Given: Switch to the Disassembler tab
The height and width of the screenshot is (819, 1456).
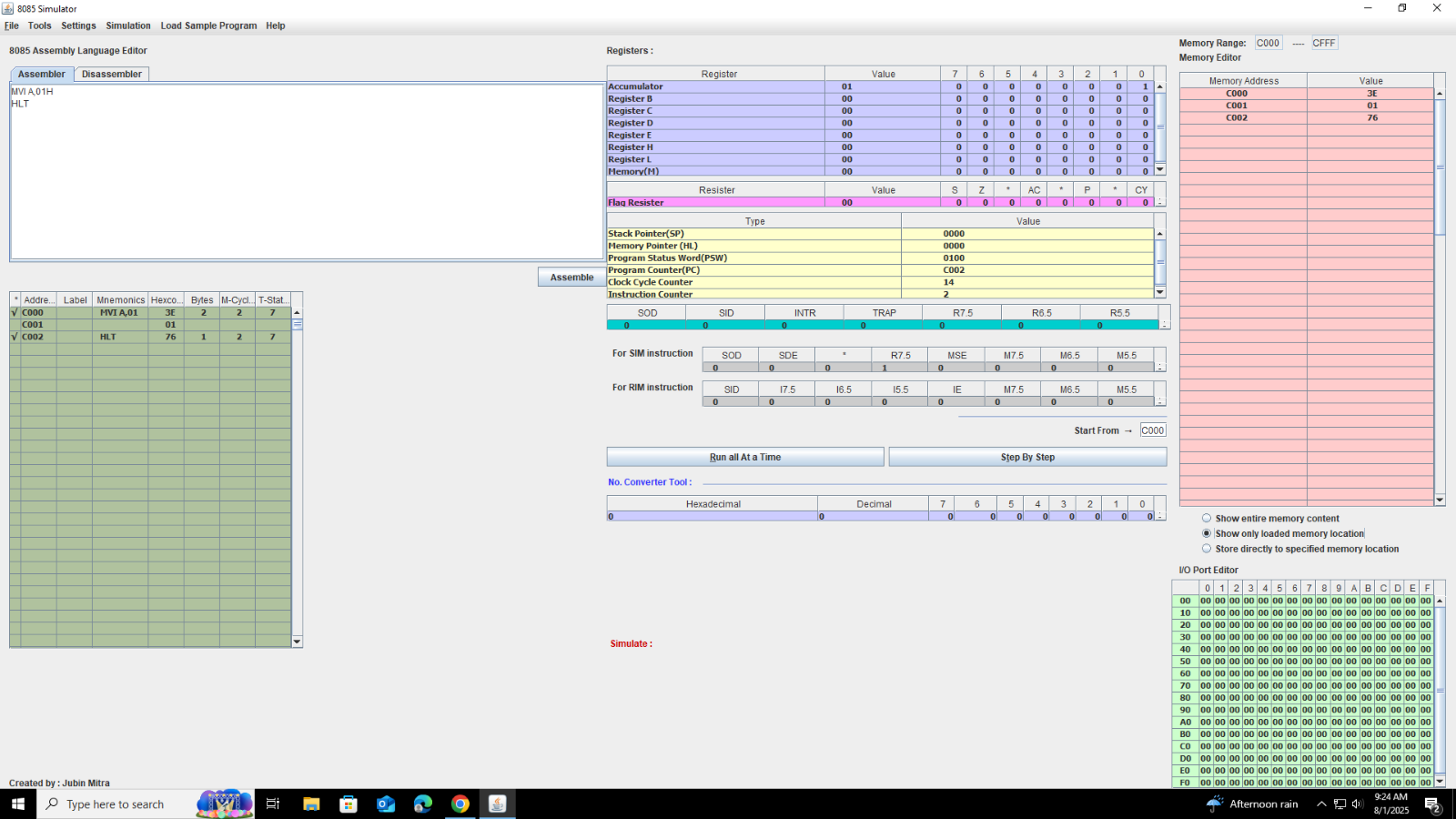Looking at the screenshot, I should 112,74.
